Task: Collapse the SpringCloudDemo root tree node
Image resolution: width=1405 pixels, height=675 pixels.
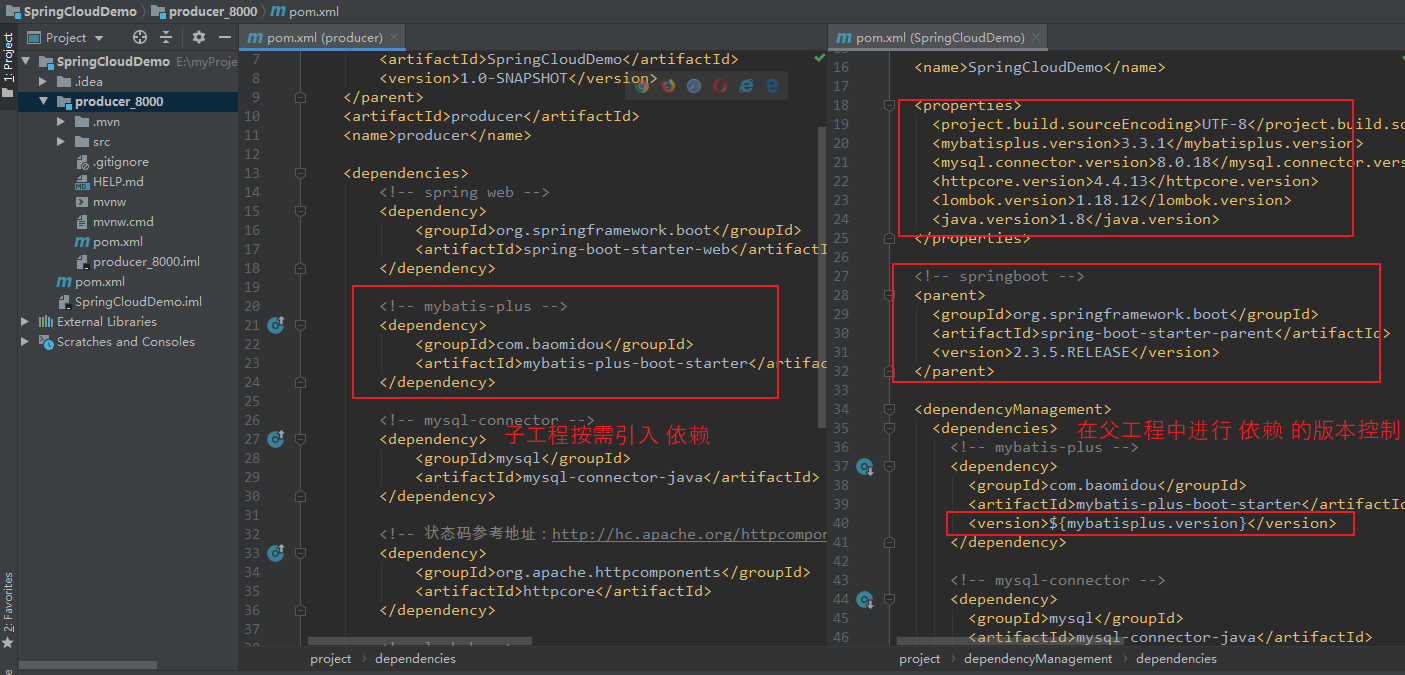Action: (27, 62)
